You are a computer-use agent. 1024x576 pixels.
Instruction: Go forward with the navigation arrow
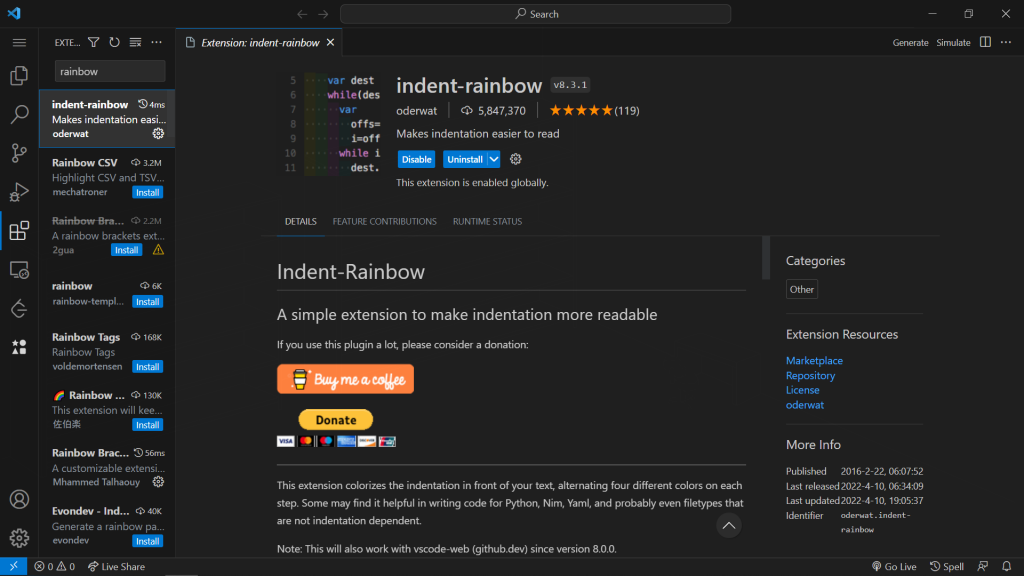[323, 14]
